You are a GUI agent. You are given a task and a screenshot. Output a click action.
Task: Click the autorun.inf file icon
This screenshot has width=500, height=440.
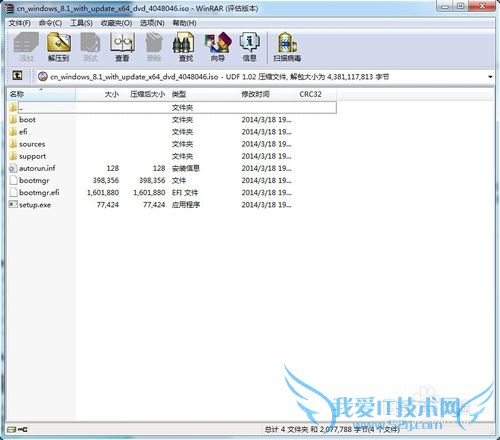[x=13, y=168]
